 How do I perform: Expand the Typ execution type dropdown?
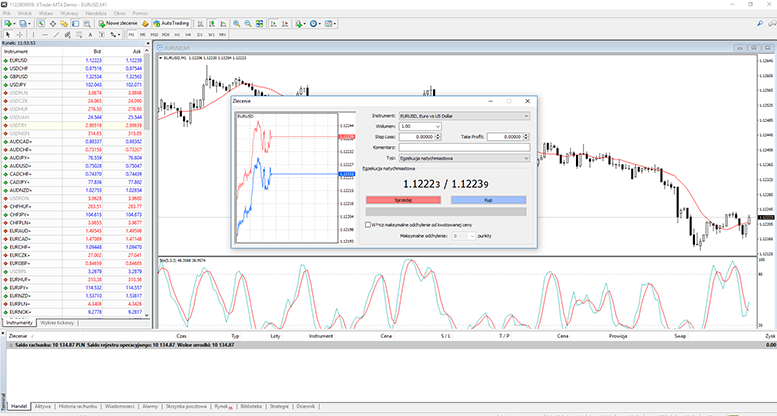click(x=462, y=157)
